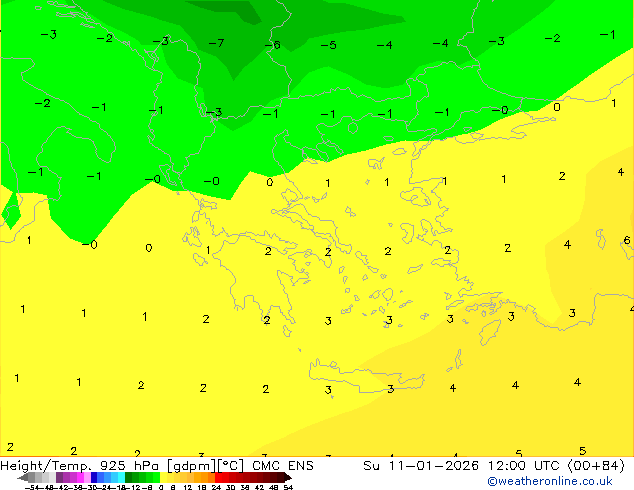
Task: Click the -5 temperature value on the map
Action: click(329, 44)
